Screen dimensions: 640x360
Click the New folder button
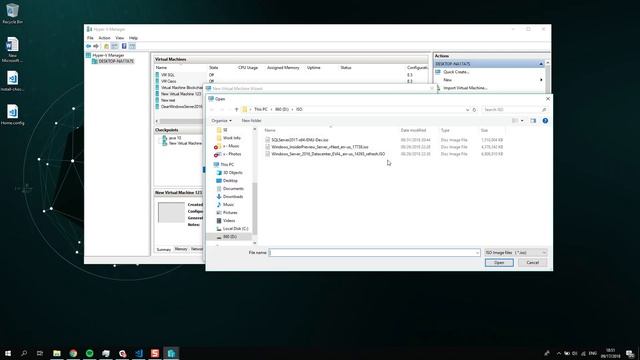pos(251,121)
